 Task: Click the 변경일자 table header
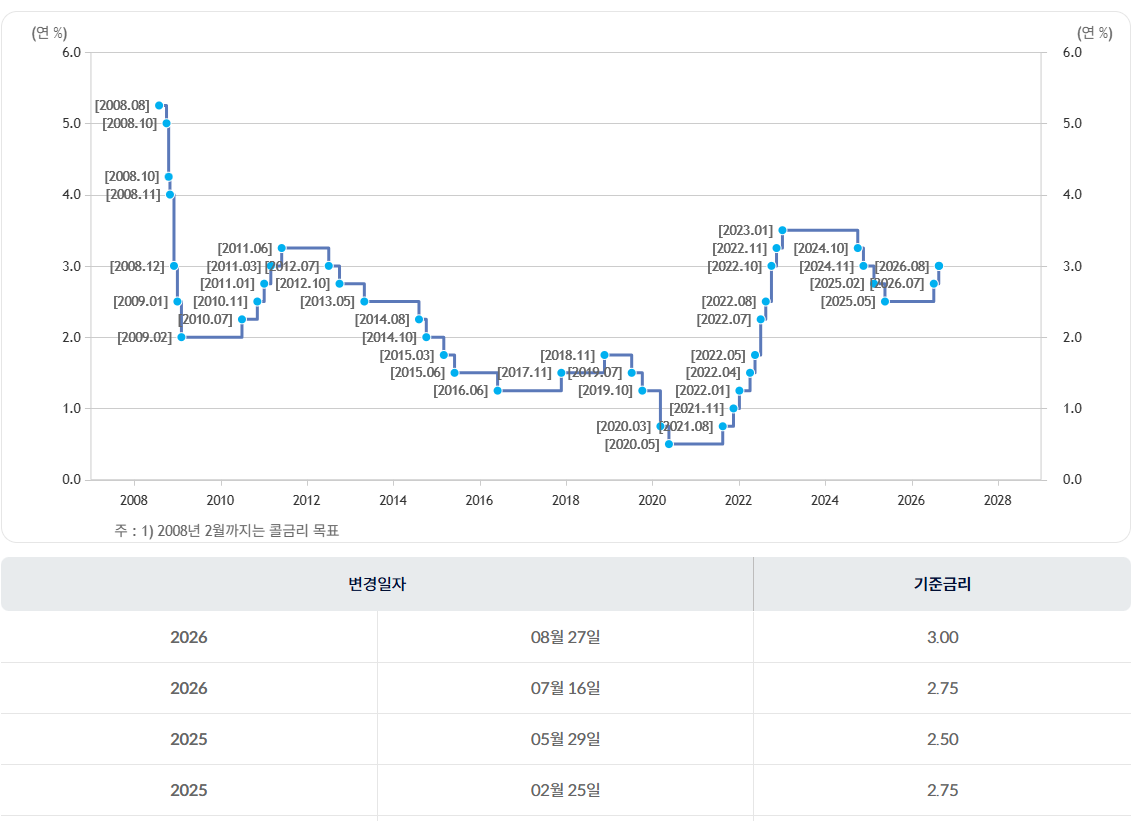coord(377,584)
